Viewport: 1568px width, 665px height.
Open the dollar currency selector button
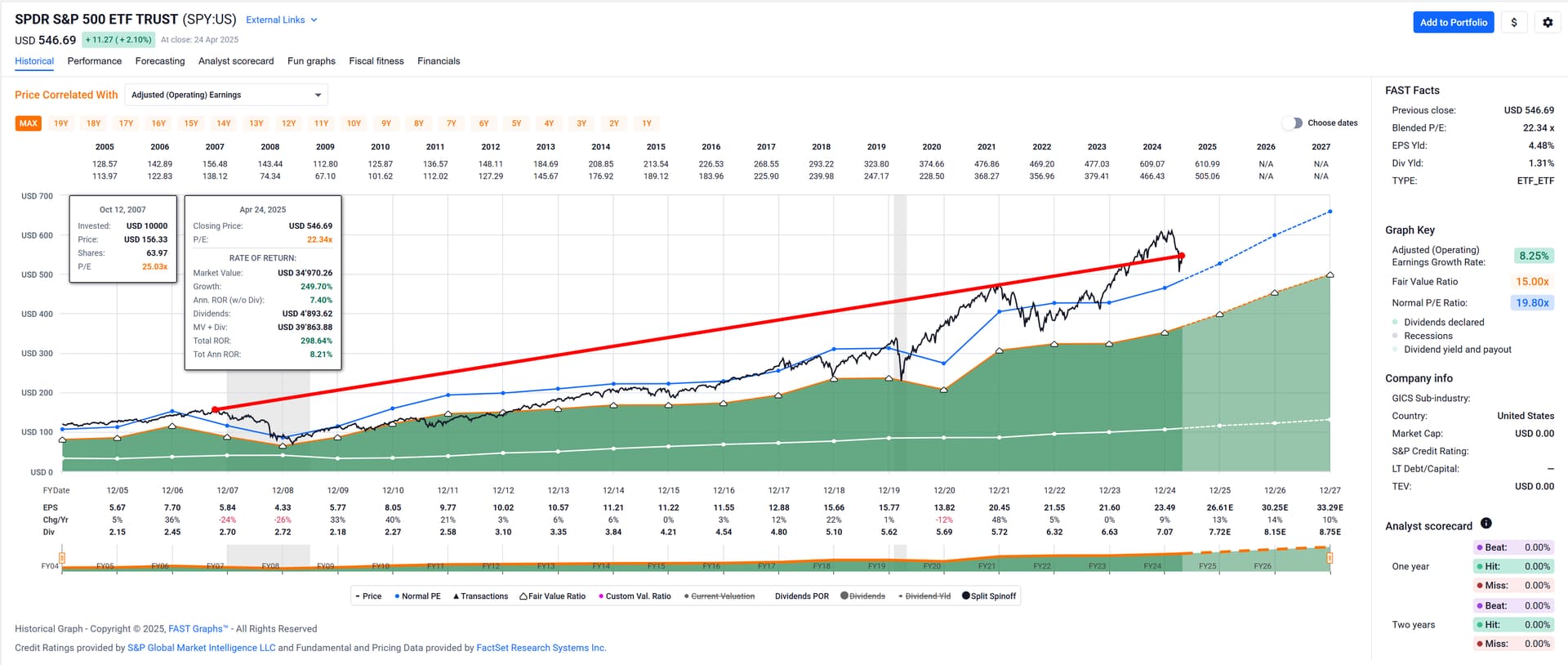coord(1514,23)
